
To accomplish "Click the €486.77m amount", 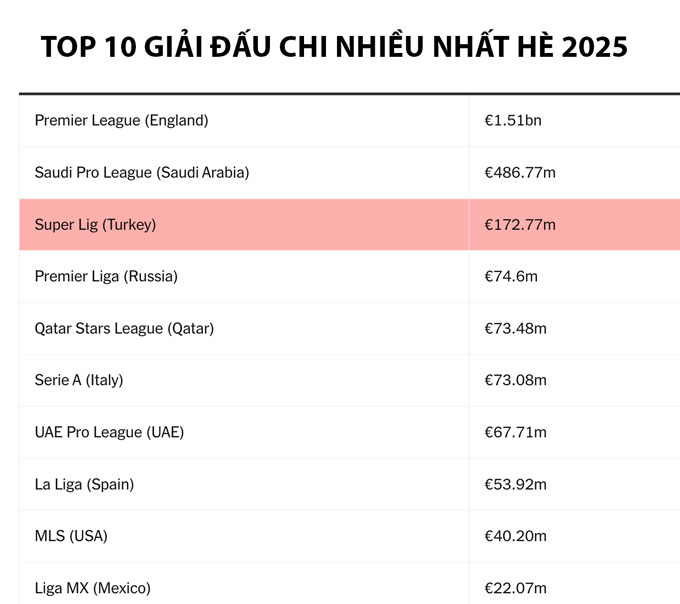I will pyautogui.click(x=520, y=172).
